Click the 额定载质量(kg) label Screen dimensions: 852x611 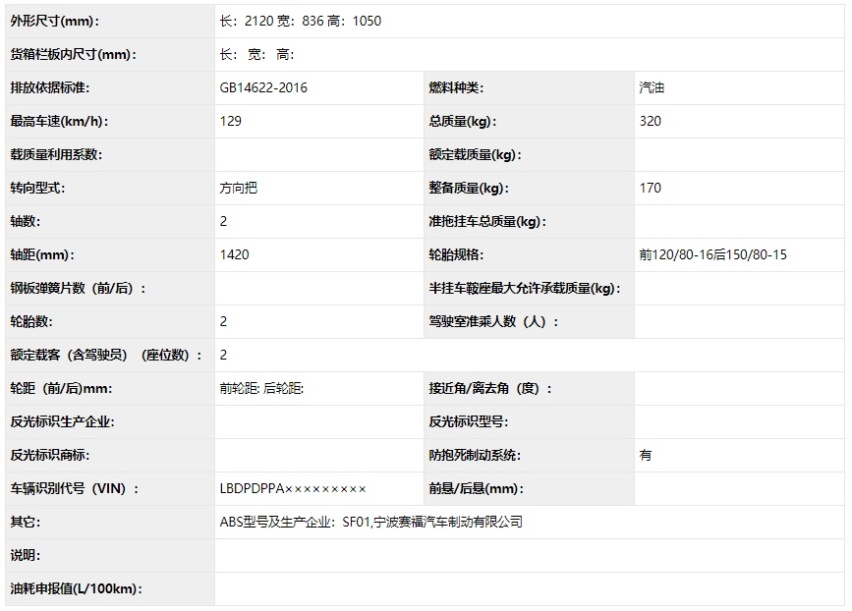[475, 154]
